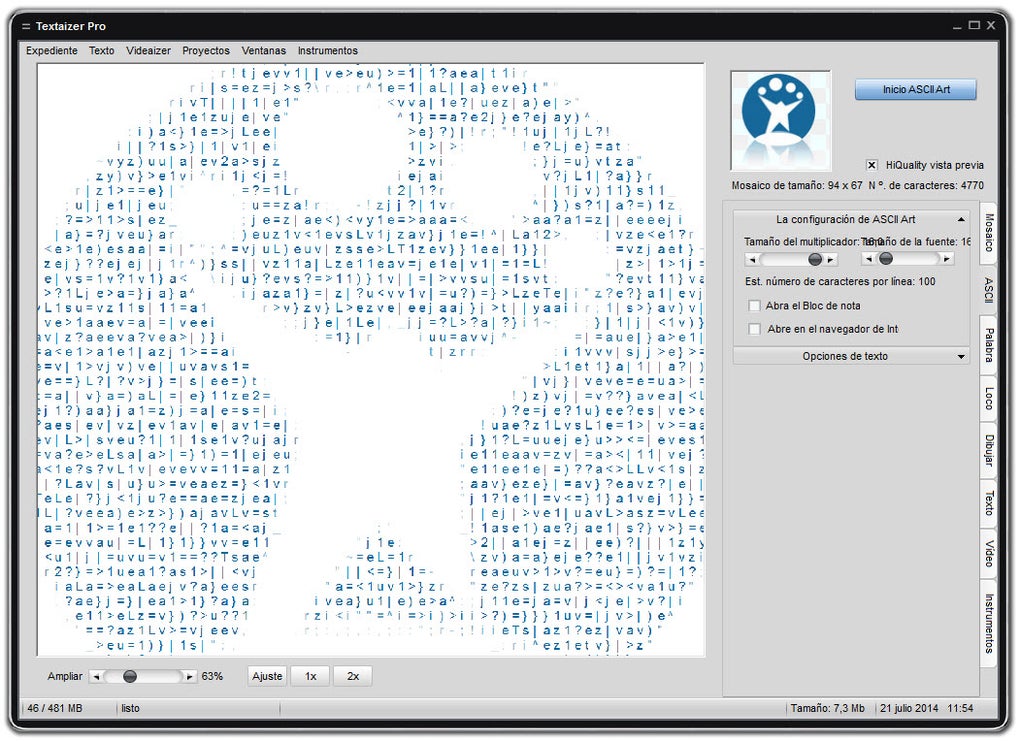The image size is (1020, 741).
Task: Disable the HiQuality vista previa checkbox
Action: tap(871, 165)
